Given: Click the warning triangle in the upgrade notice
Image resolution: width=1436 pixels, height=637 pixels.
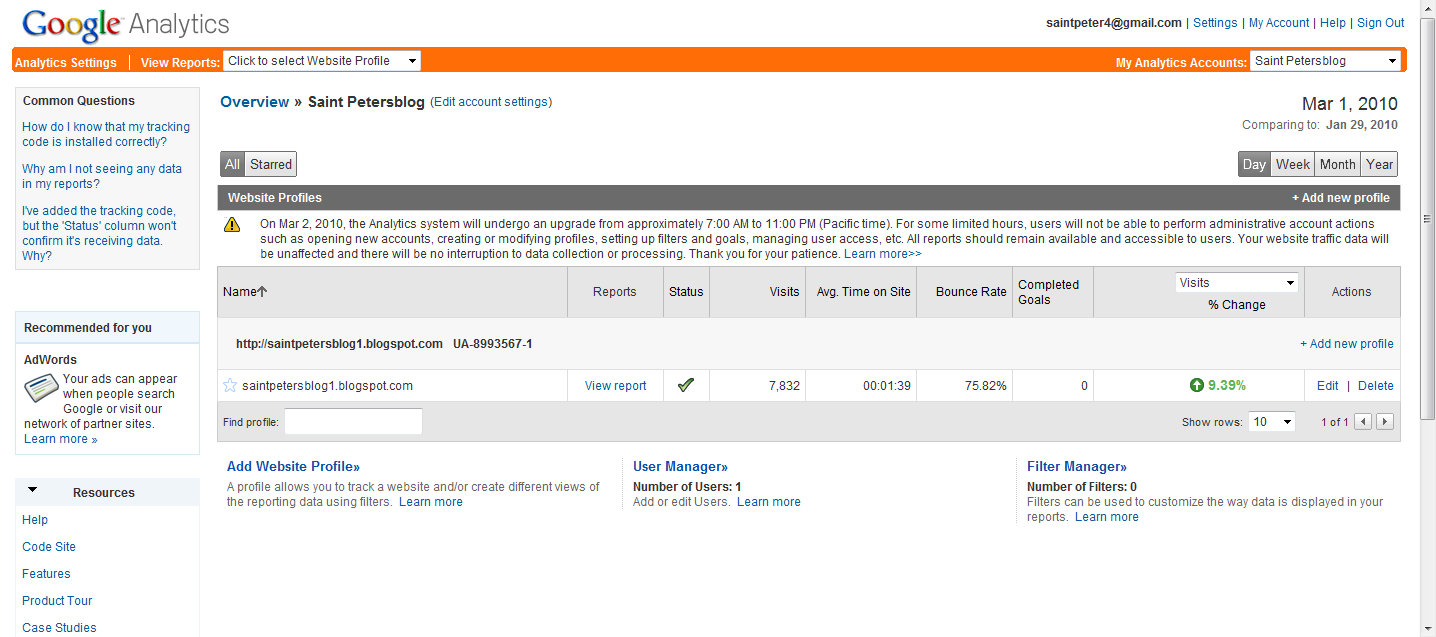Looking at the screenshot, I should tap(232, 225).
